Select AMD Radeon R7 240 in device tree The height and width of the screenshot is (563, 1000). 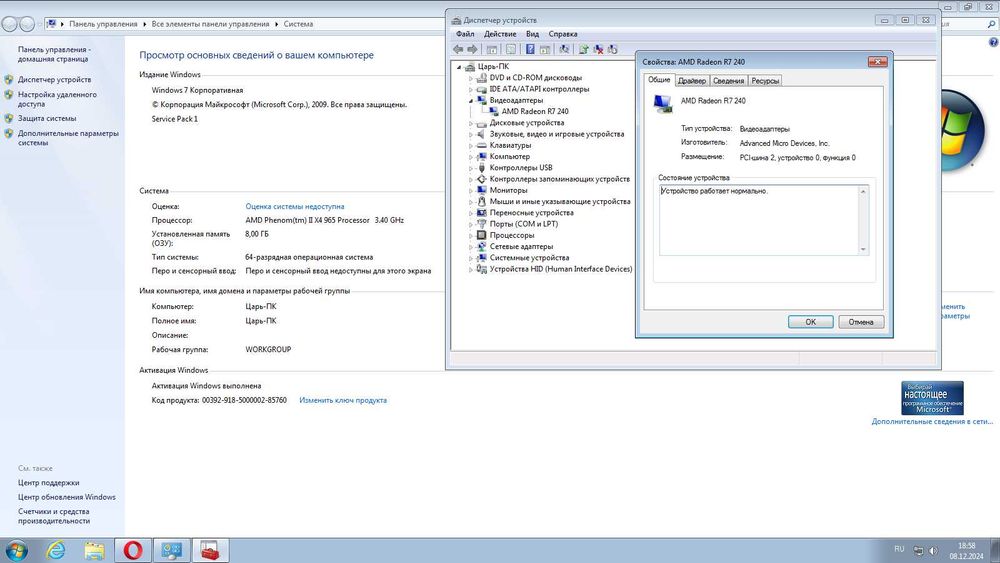pos(535,112)
